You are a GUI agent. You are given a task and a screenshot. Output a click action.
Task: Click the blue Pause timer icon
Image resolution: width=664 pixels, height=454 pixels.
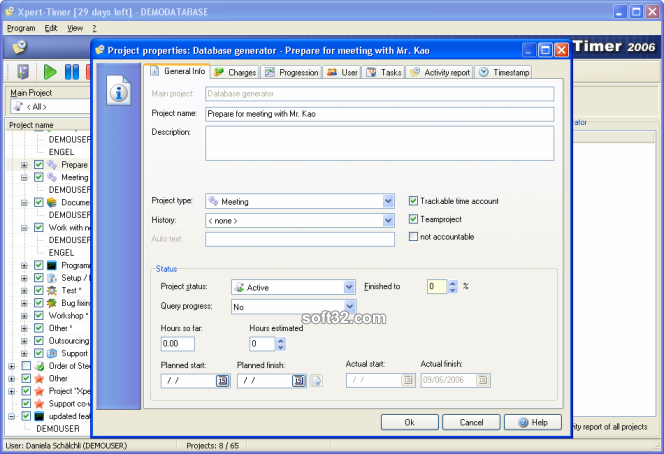(72, 72)
